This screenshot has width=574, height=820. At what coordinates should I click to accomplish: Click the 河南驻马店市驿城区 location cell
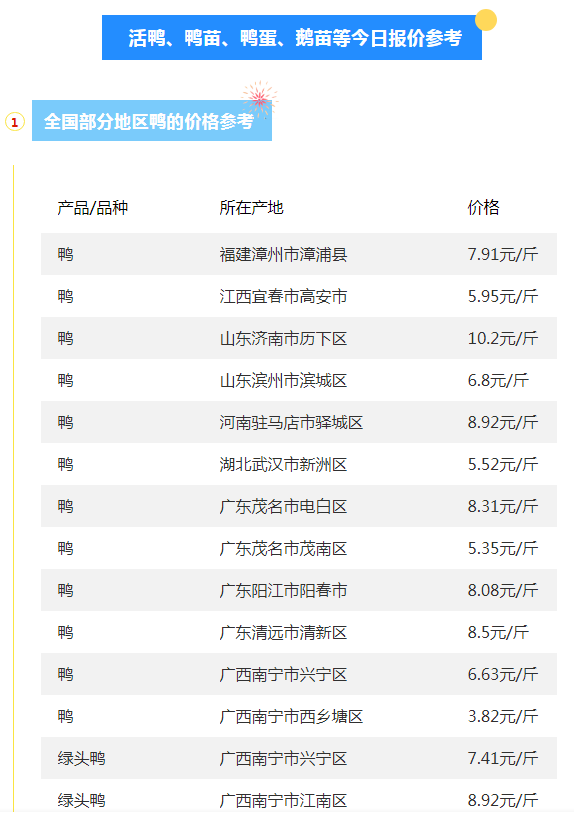(291, 423)
